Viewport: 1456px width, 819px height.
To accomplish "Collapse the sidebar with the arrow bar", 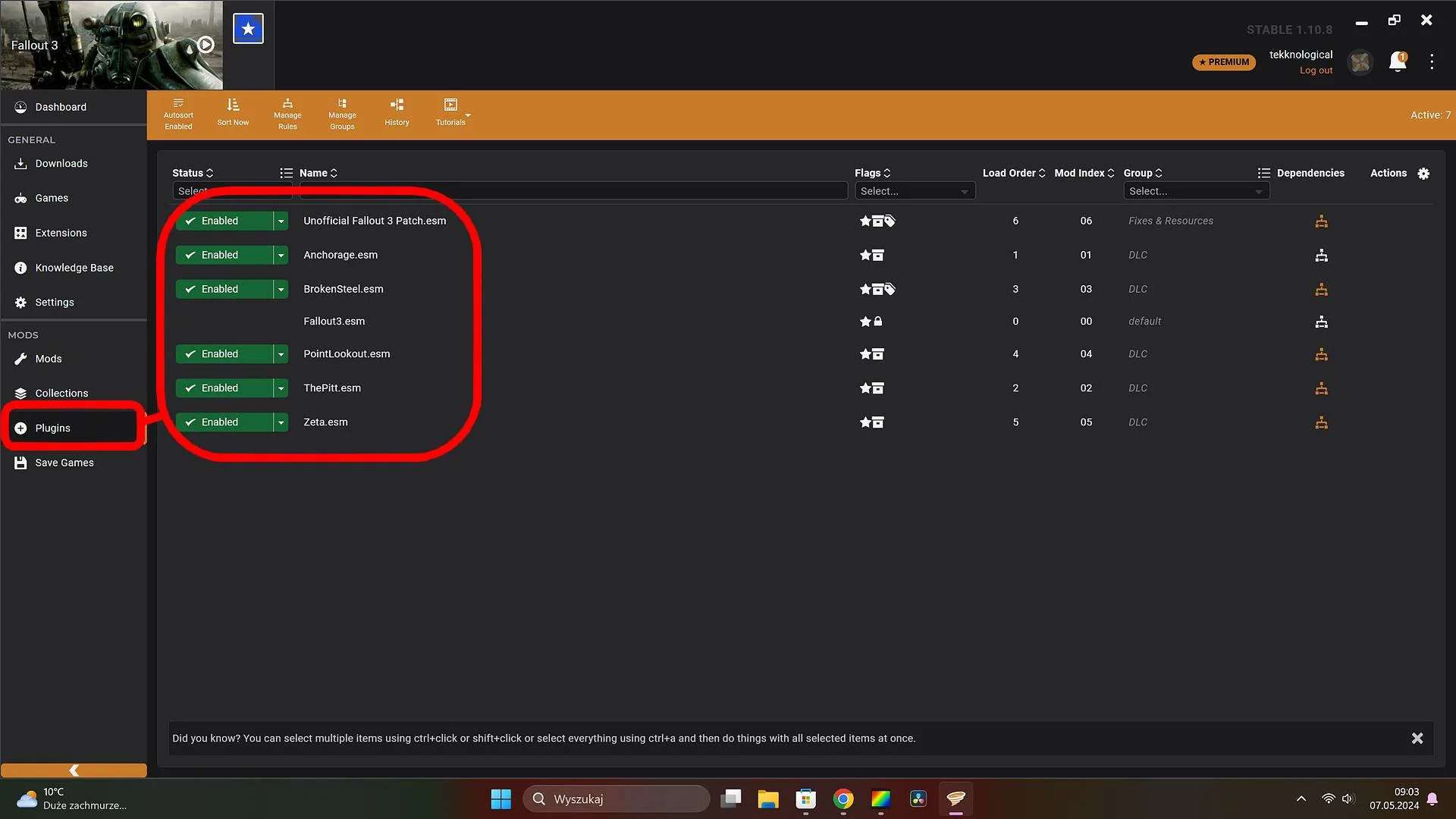I will pyautogui.click(x=74, y=770).
